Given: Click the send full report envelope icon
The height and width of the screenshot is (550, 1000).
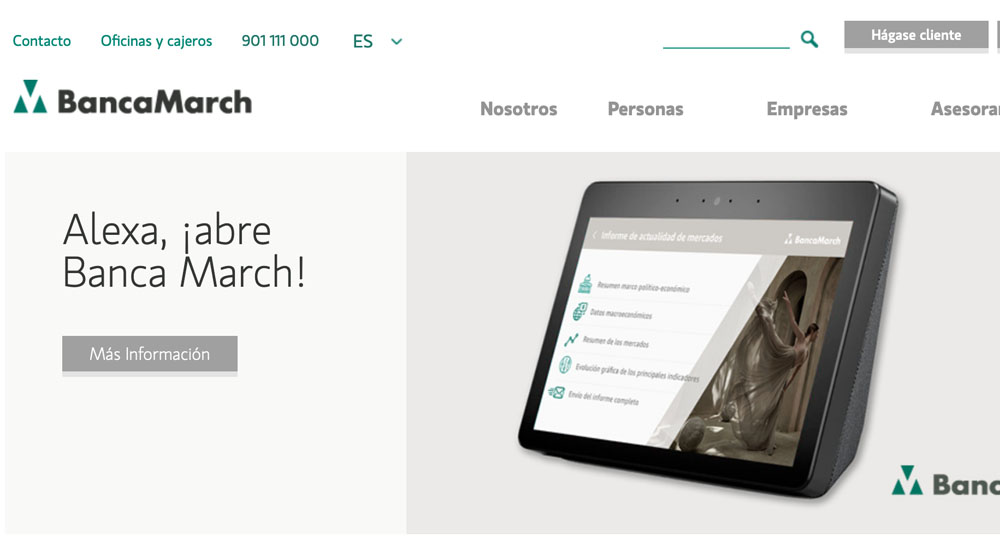Looking at the screenshot, I should 557,392.
